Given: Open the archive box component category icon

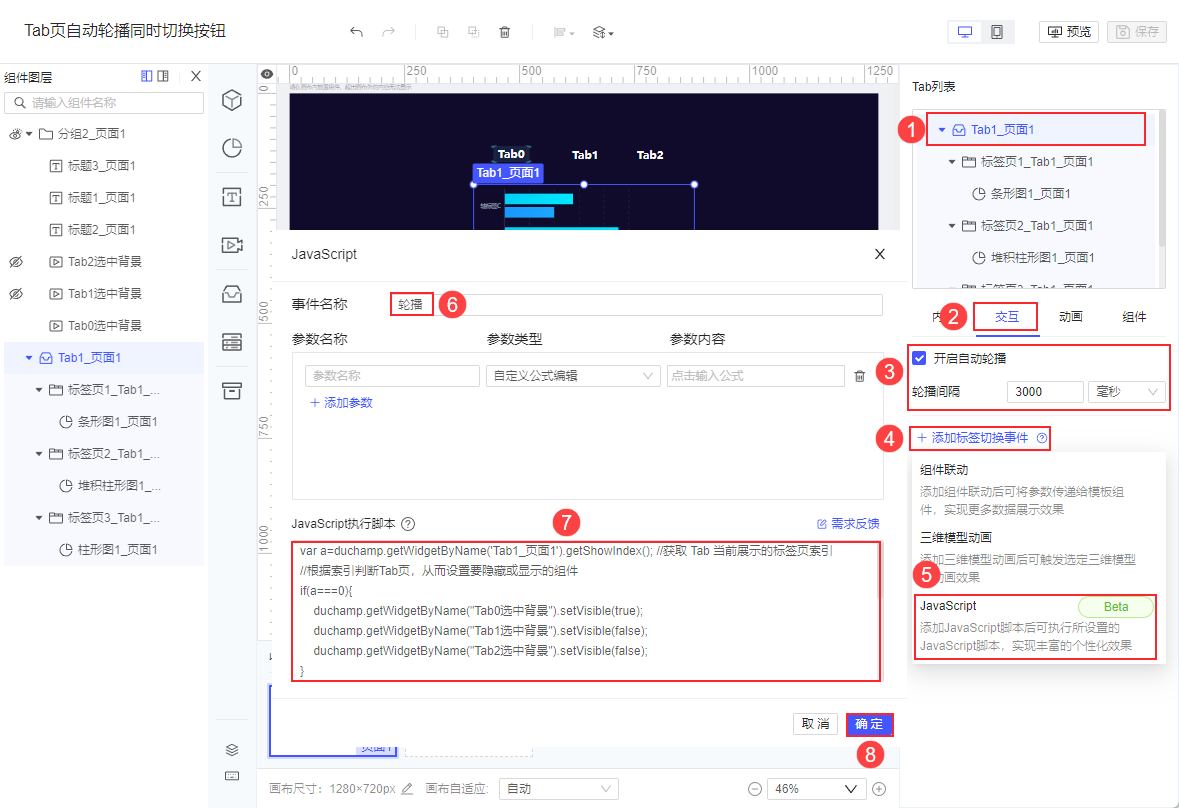Looking at the screenshot, I should 232,391.
